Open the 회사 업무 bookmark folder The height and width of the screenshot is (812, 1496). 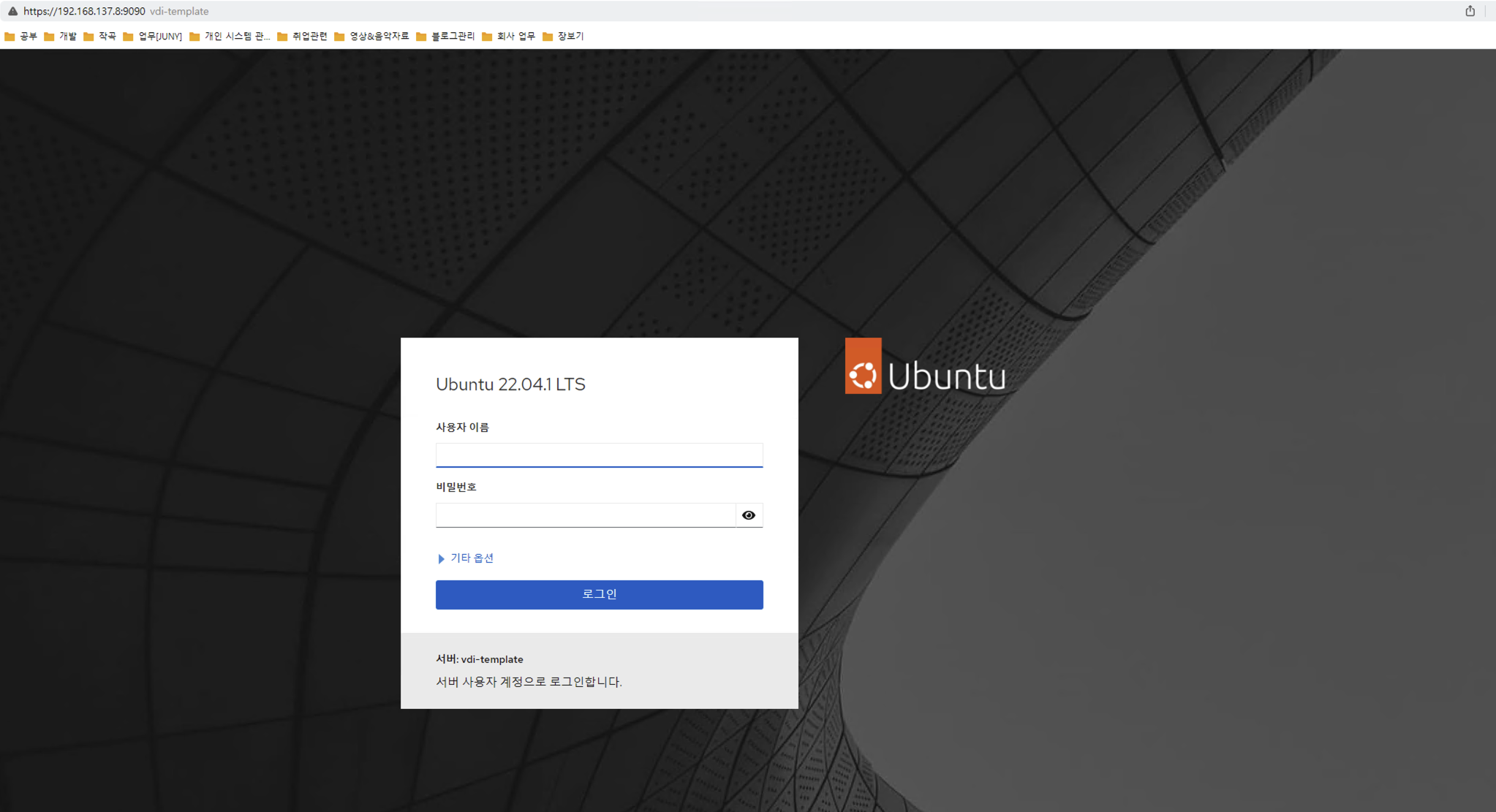tap(508, 37)
